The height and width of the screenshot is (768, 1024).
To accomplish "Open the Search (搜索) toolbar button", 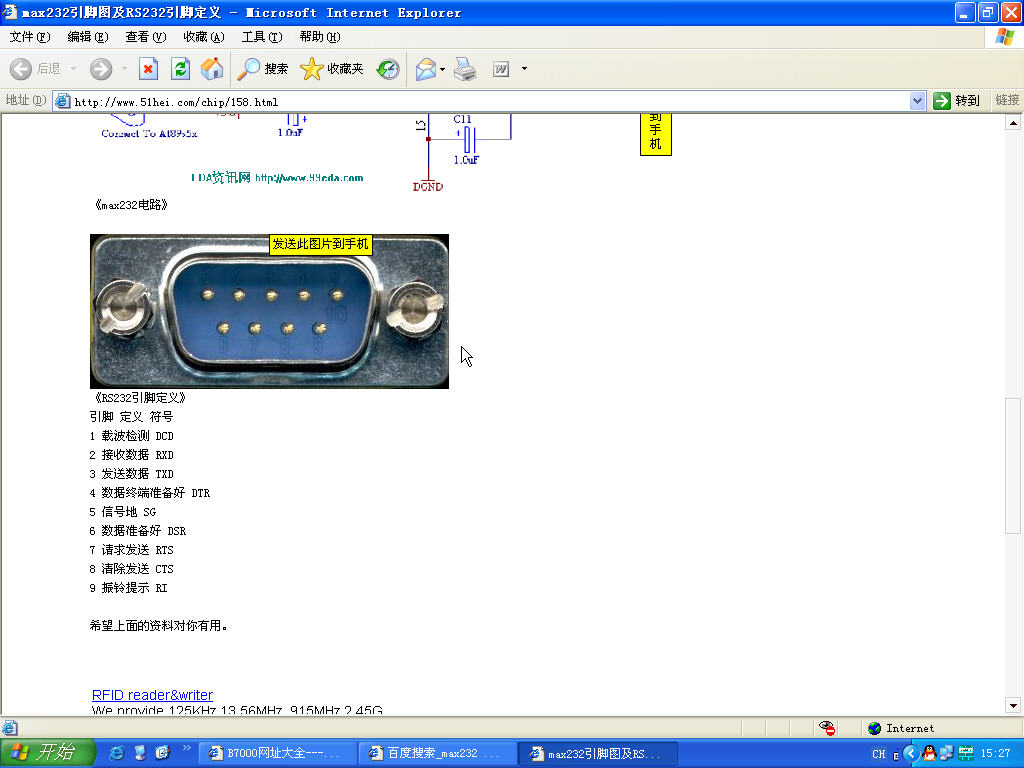I will tap(263, 69).
